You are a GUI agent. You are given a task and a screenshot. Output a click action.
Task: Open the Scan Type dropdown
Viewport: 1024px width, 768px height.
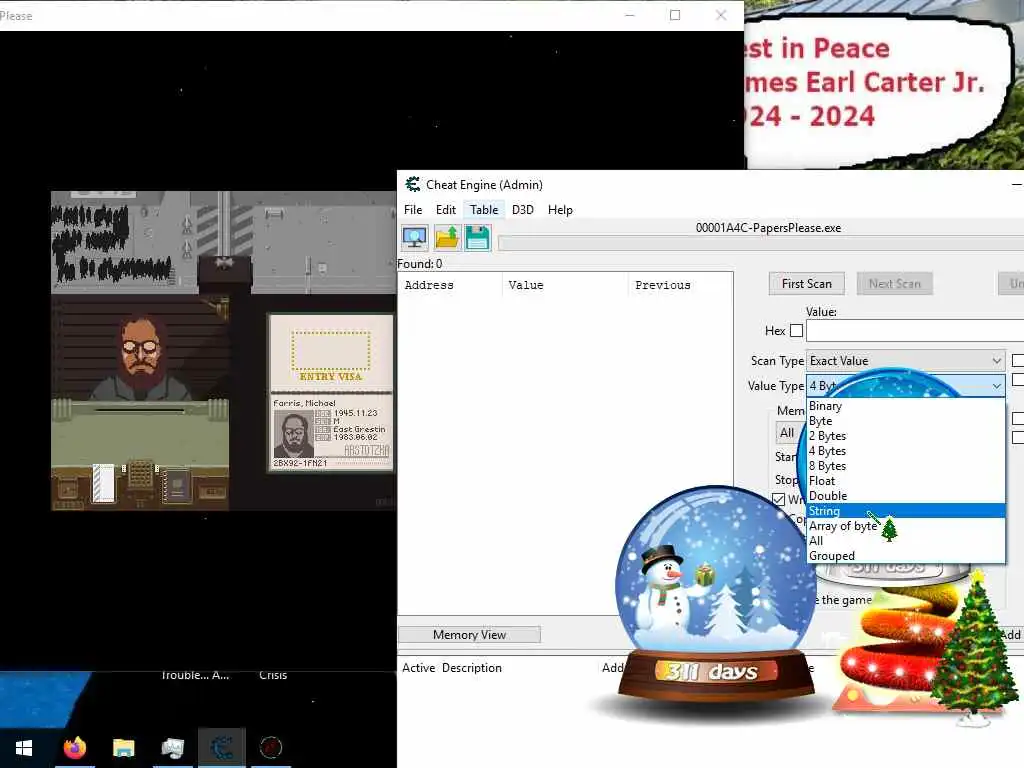click(906, 360)
